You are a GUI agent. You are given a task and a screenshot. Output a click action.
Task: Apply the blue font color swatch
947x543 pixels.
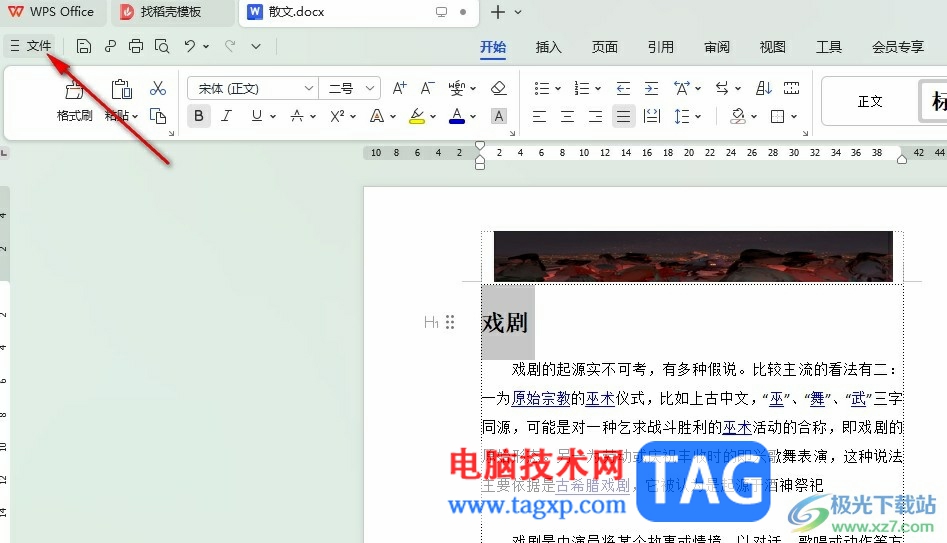click(x=457, y=115)
